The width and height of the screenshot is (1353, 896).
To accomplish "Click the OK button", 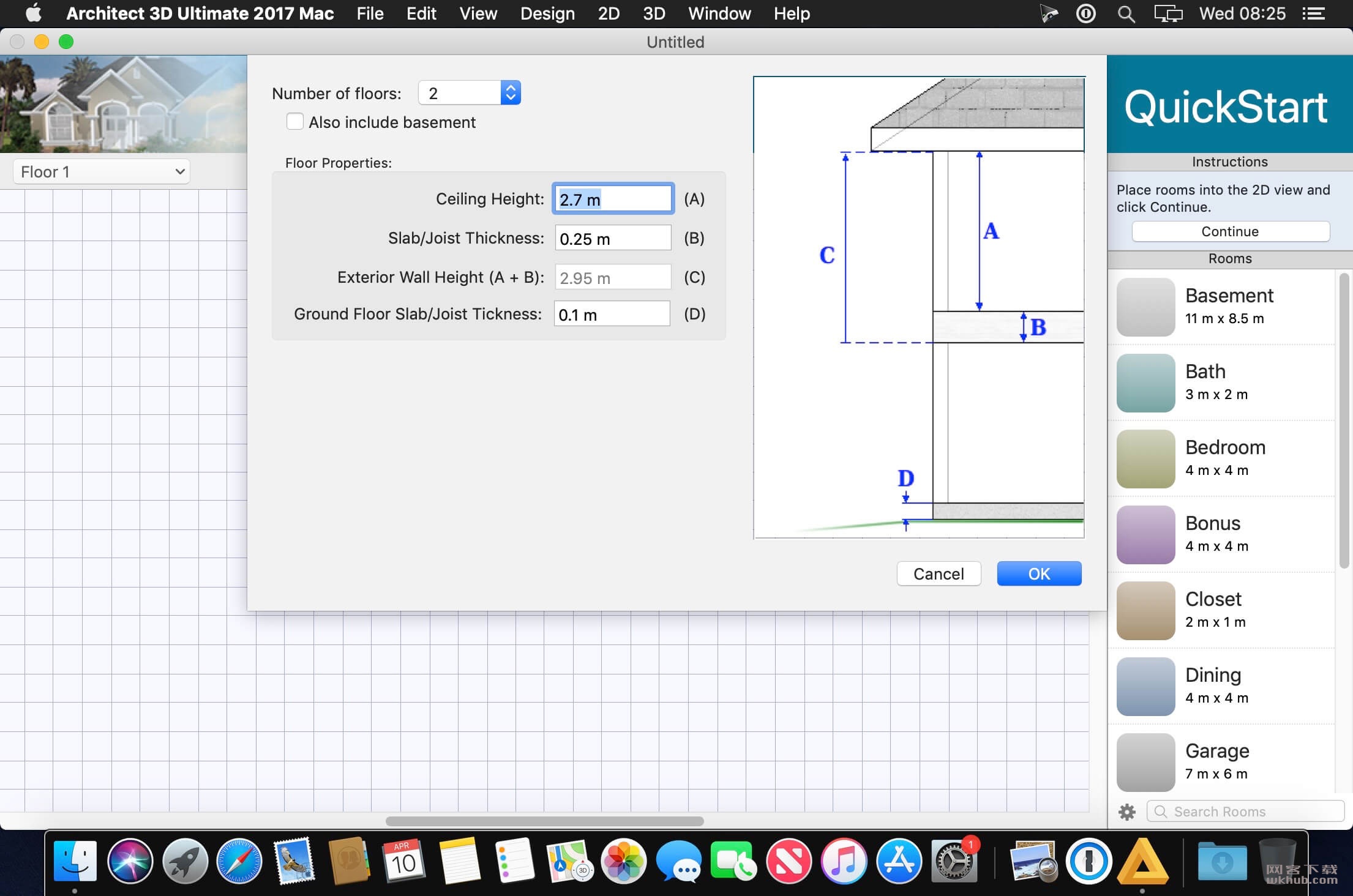I will [x=1039, y=573].
